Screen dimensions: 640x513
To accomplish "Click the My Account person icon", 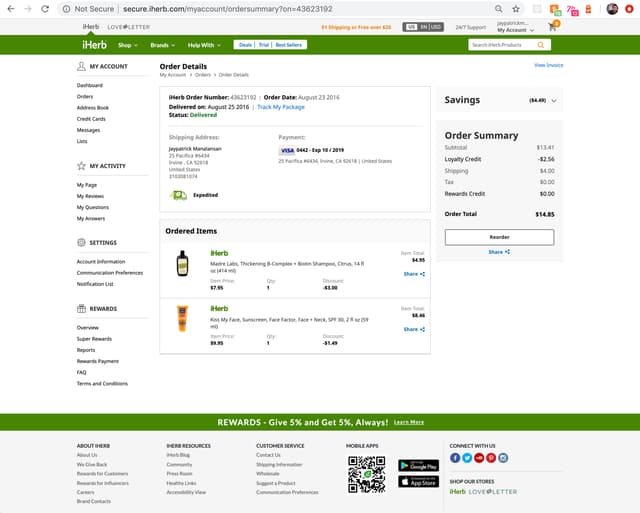I will pyautogui.click(x=81, y=66).
